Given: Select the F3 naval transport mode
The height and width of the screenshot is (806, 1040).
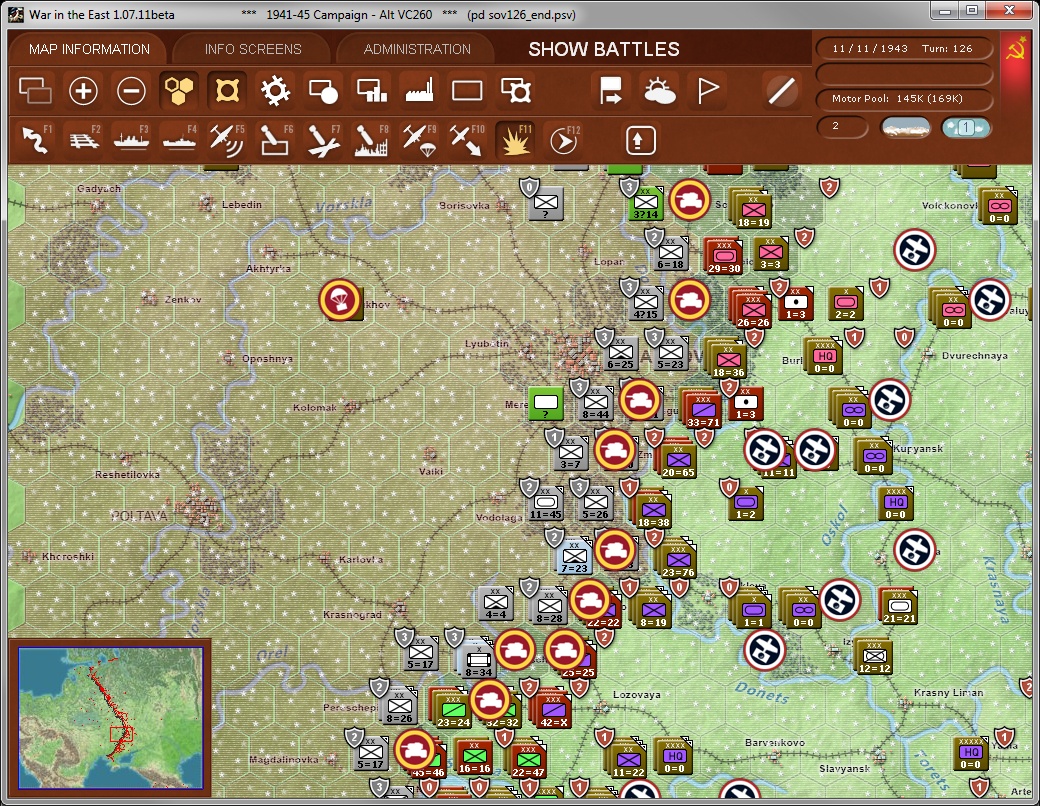Looking at the screenshot, I should point(131,140).
